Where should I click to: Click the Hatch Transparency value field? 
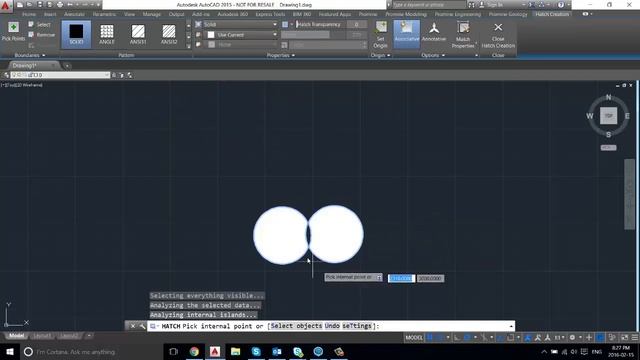point(356,24)
